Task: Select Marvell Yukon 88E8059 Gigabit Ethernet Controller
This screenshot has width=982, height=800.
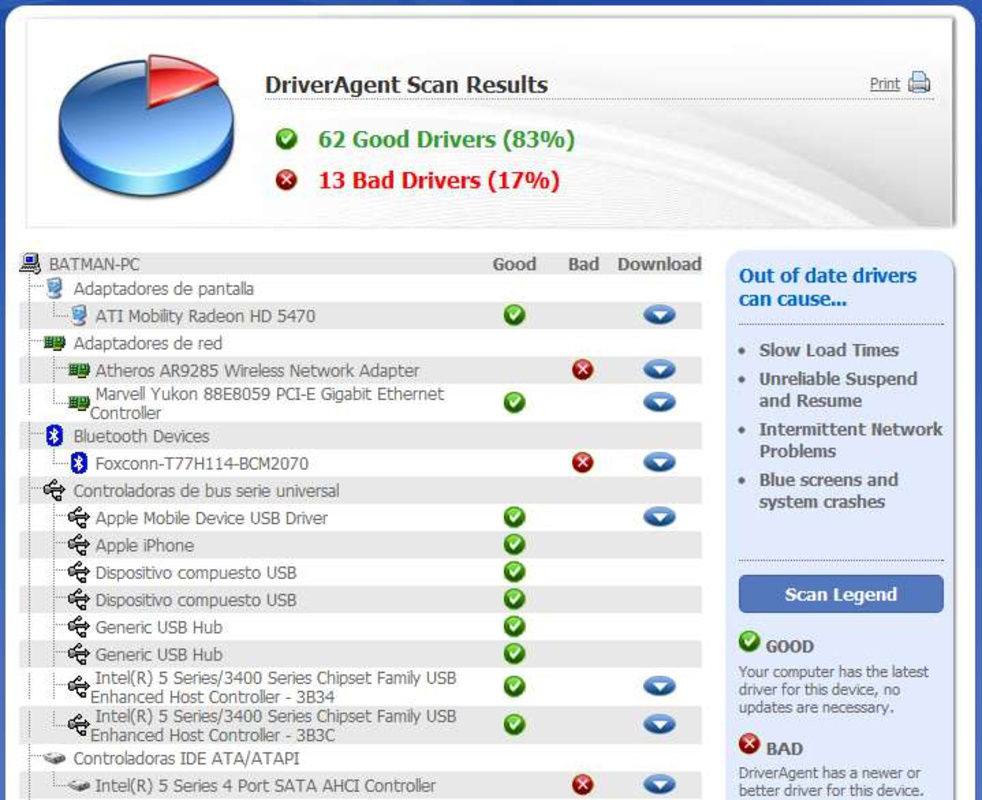Action: (x=267, y=403)
